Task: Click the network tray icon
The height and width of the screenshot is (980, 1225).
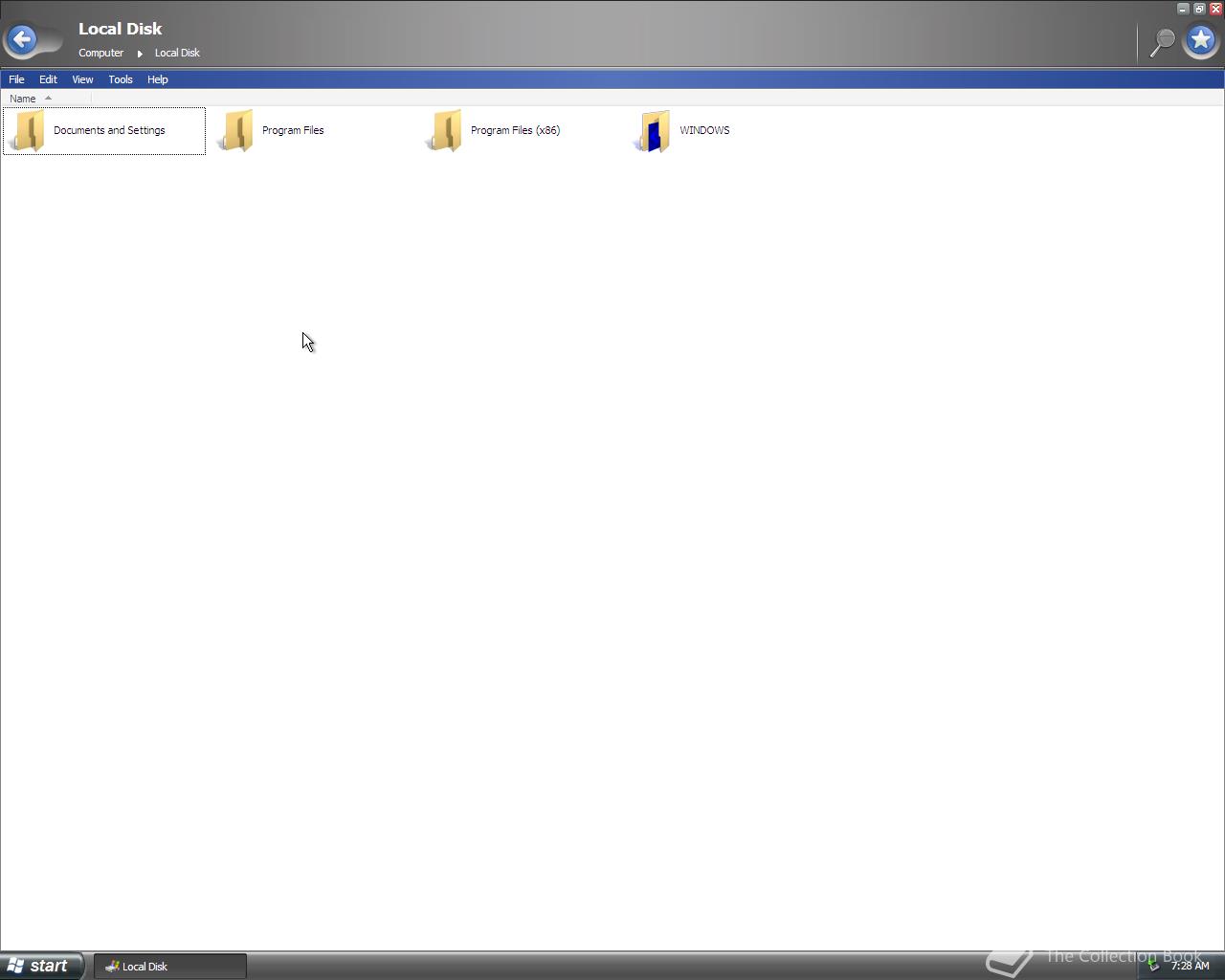Action: pos(1153,966)
